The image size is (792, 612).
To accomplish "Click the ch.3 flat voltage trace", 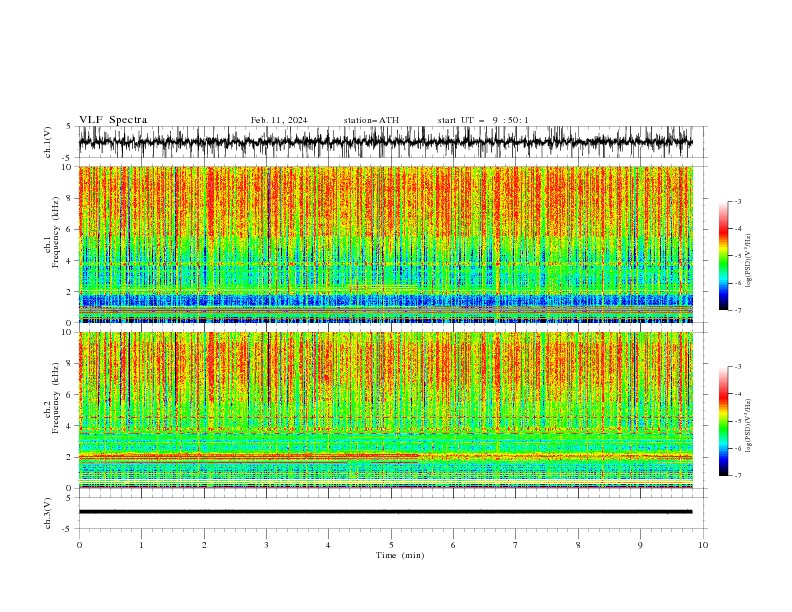I will click(385, 512).
